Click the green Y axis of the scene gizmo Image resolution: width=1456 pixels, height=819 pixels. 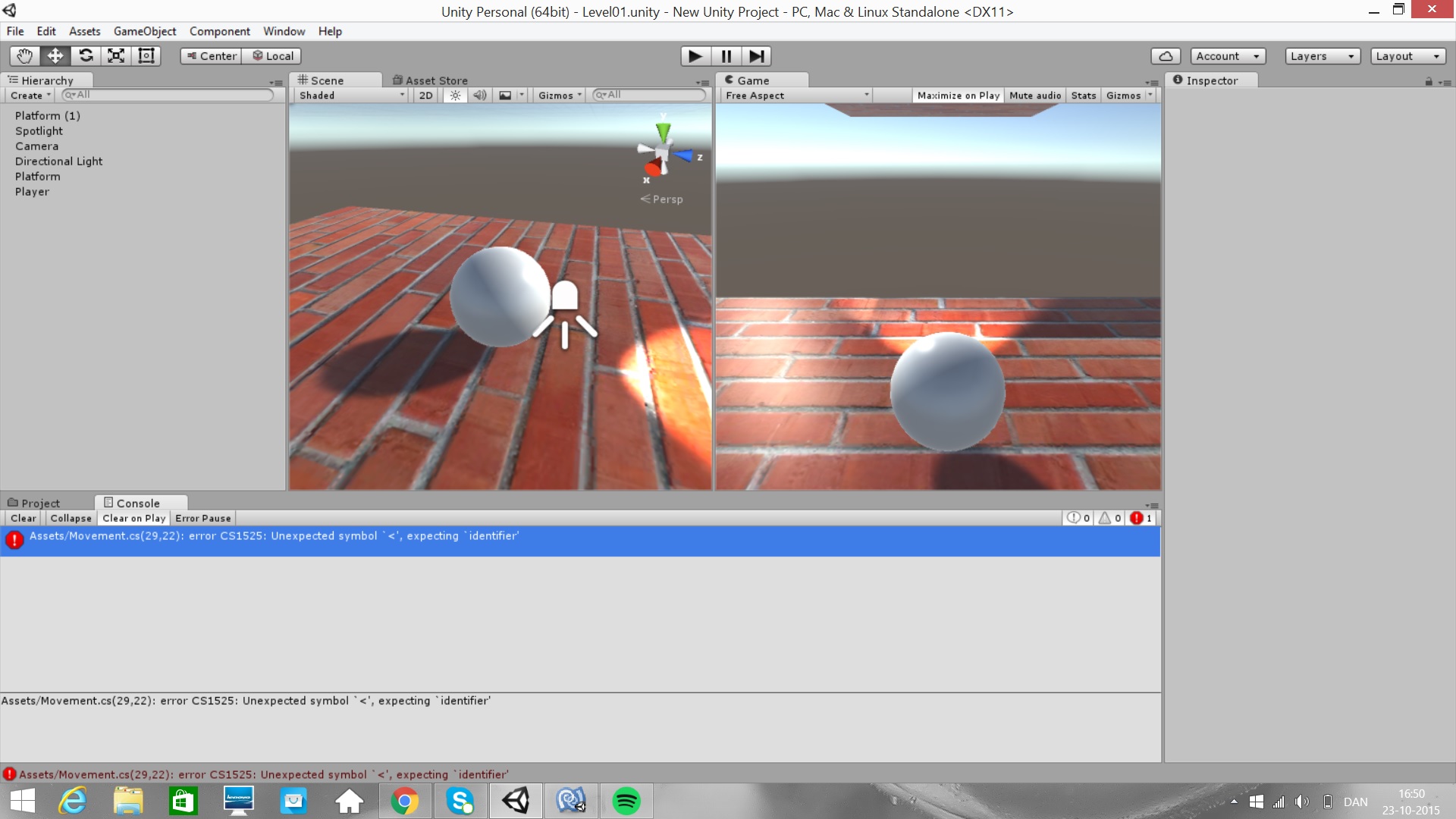663,130
